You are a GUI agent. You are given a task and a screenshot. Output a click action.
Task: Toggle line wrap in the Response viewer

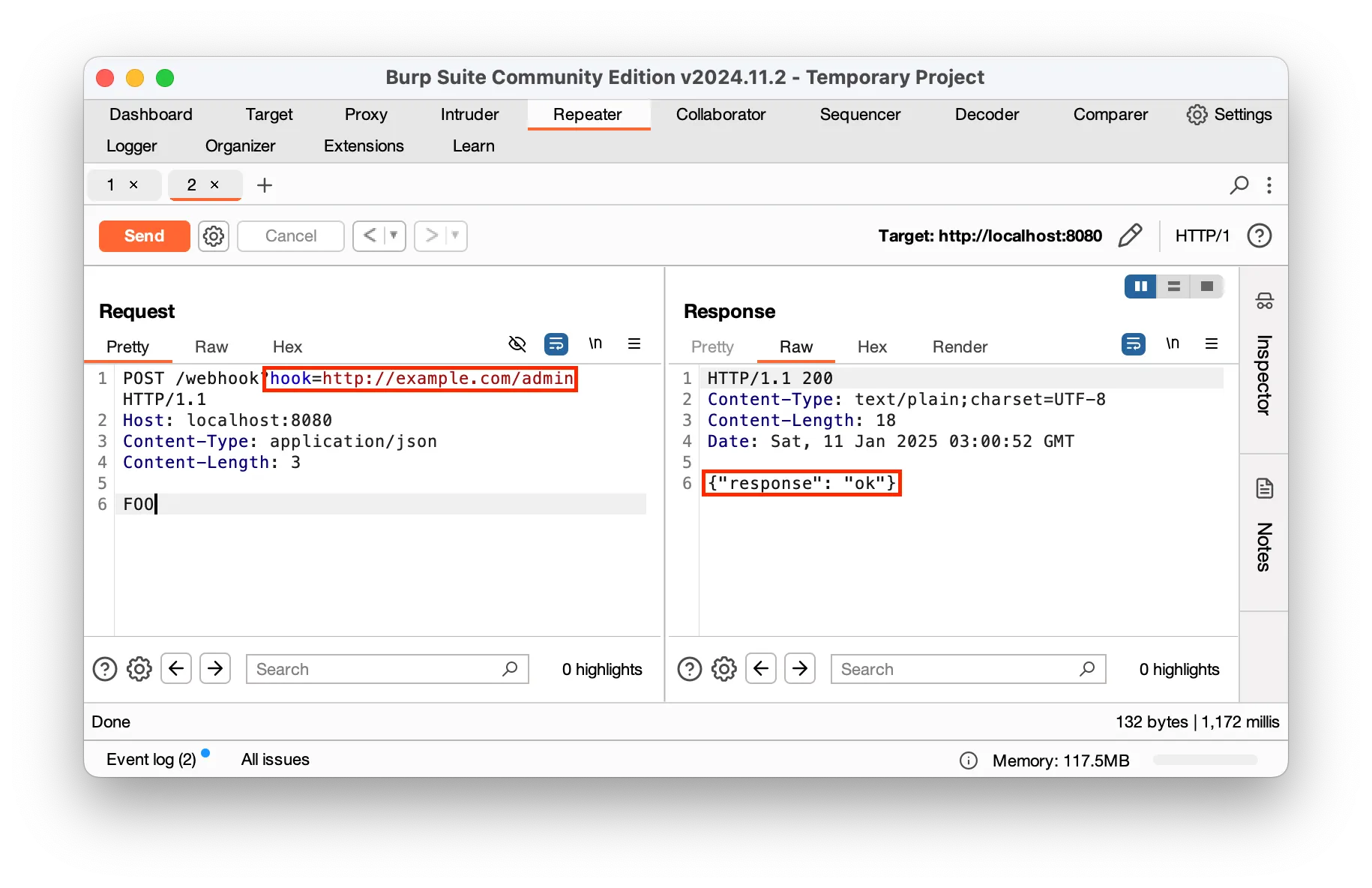click(x=1134, y=343)
